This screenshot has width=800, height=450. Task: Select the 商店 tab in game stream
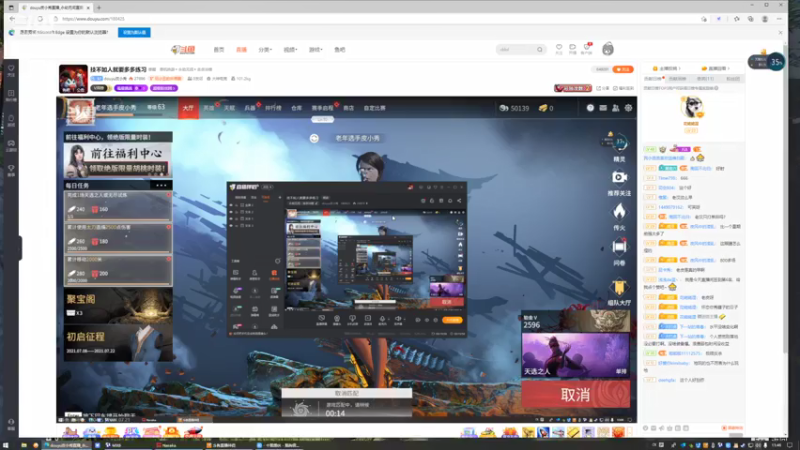pos(348,108)
